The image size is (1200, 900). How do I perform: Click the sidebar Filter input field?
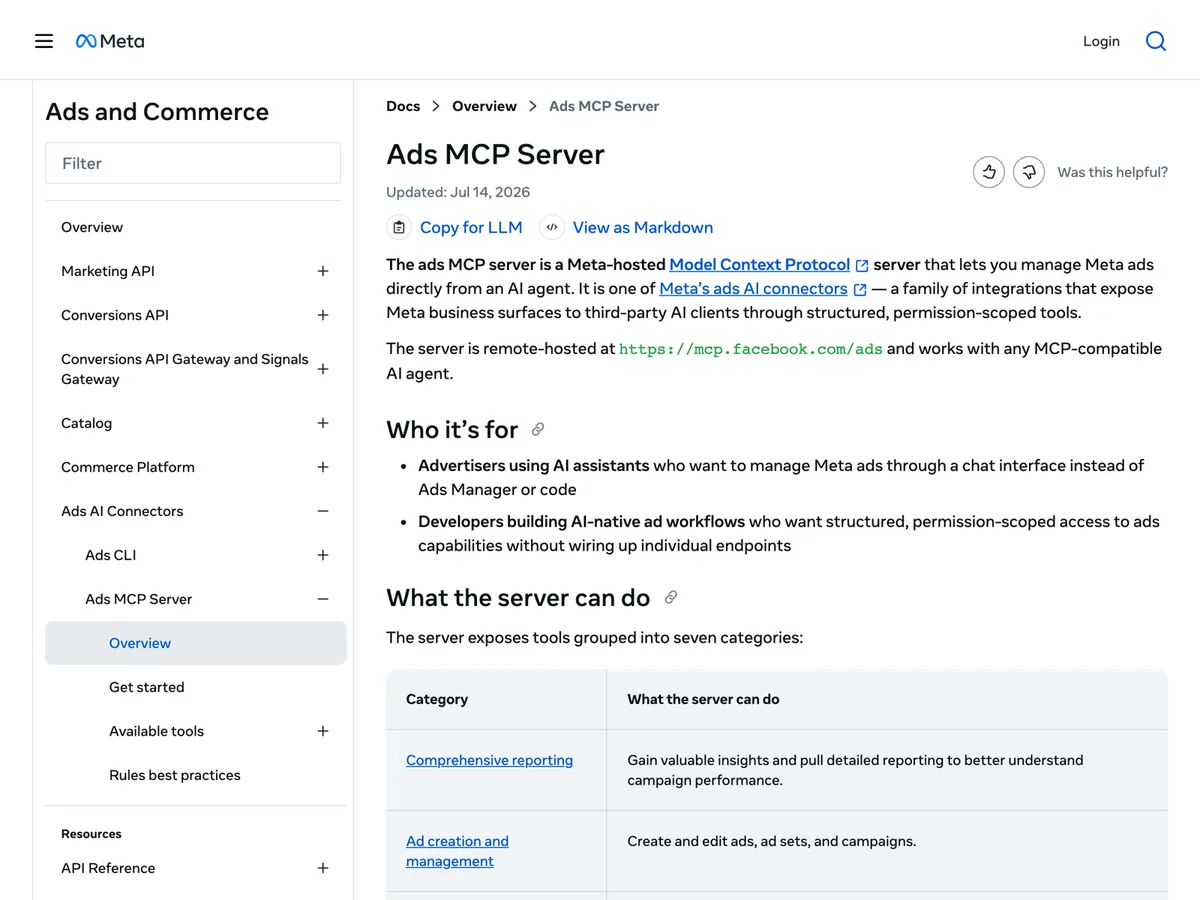pyautogui.click(x=193, y=163)
